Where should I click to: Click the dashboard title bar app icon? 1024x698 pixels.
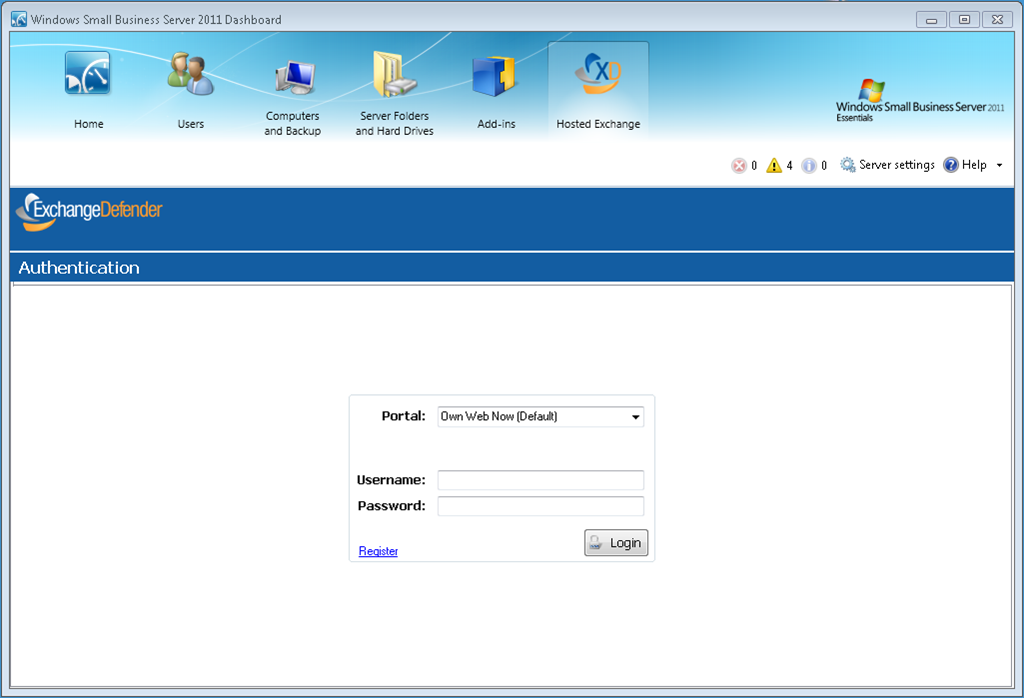19,19
